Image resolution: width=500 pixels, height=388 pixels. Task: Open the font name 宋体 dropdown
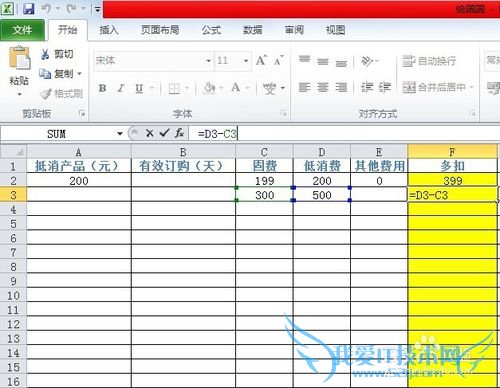tap(208, 61)
